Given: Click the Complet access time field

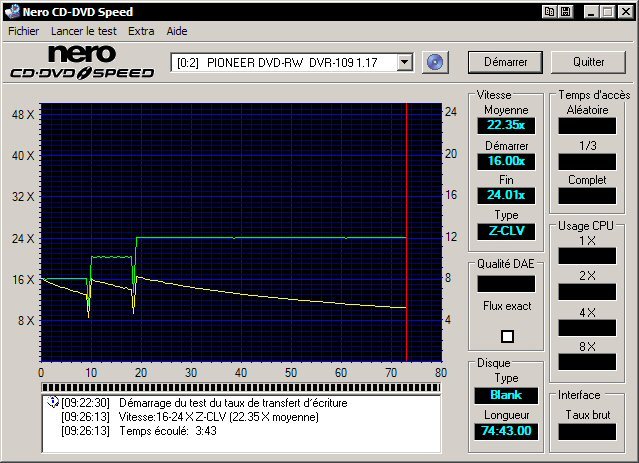Looking at the screenshot, I should tap(587, 196).
